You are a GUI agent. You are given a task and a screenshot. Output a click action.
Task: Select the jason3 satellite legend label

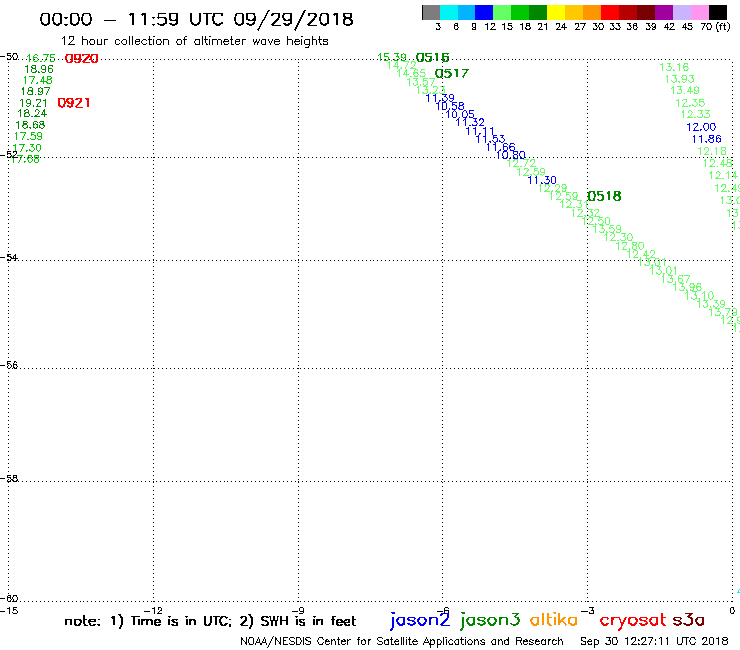coord(490,620)
